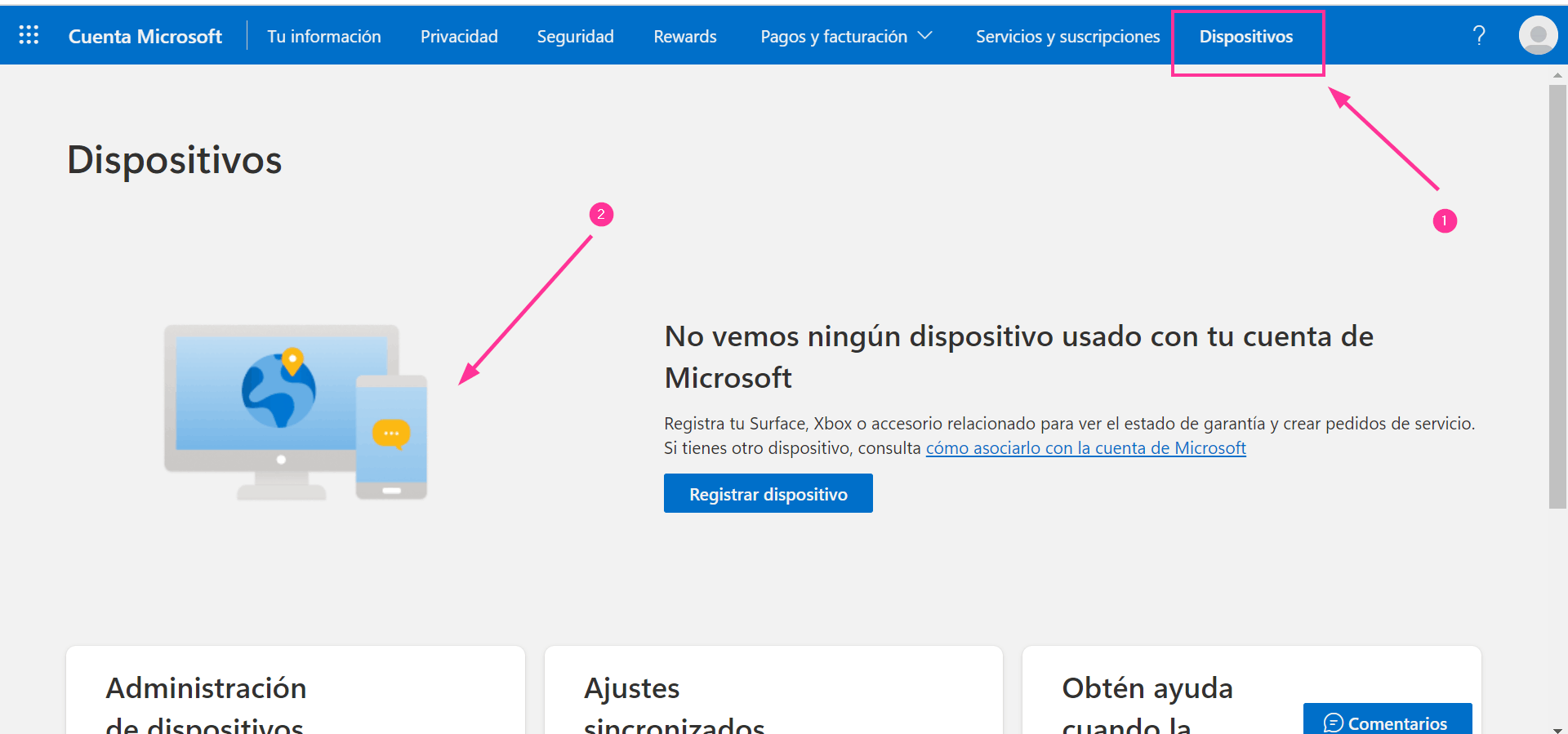Image resolution: width=1568 pixels, height=734 pixels.
Task: Open the Administración de dispositivos card
Action: (295, 690)
